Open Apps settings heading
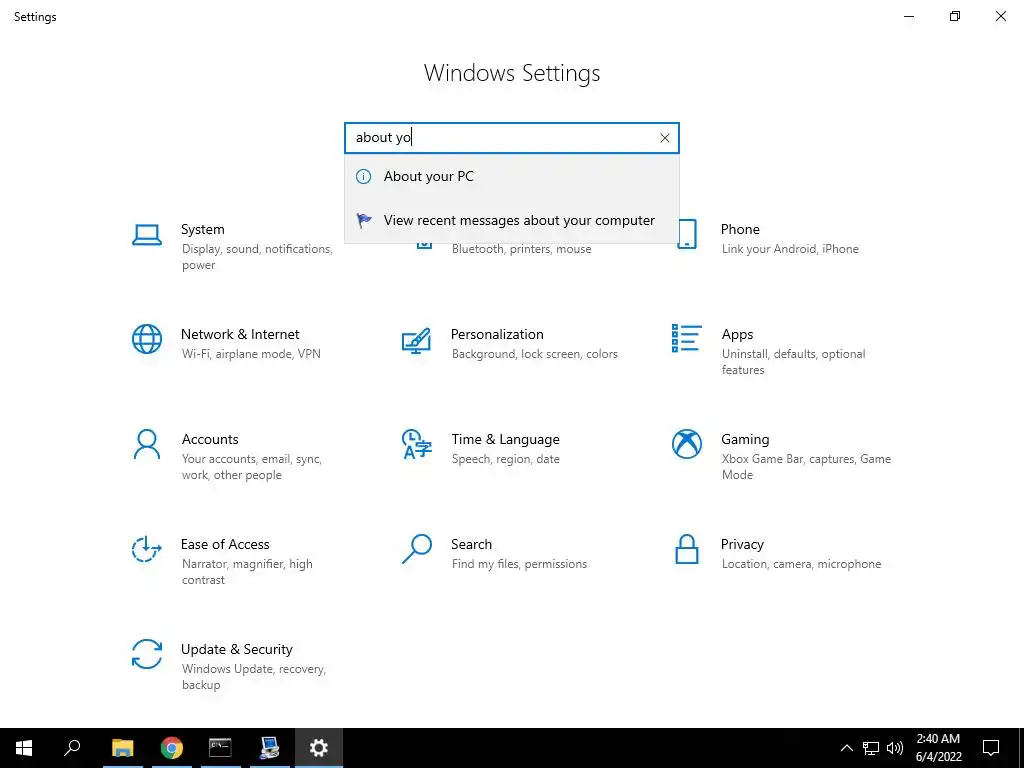This screenshot has height=768, width=1024. (737, 334)
